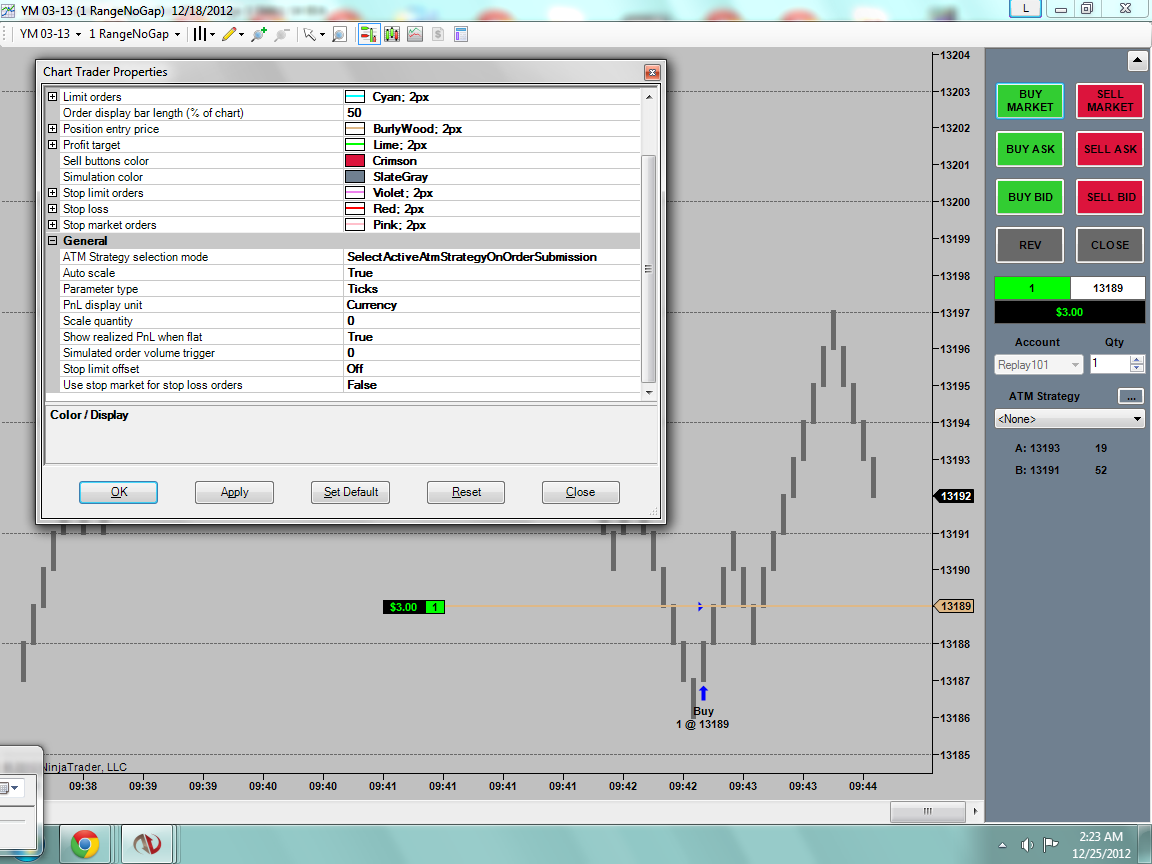Click the Order display bar length value 50
Image resolution: width=1152 pixels, height=864 pixels.
pyautogui.click(x=492, y=113)
